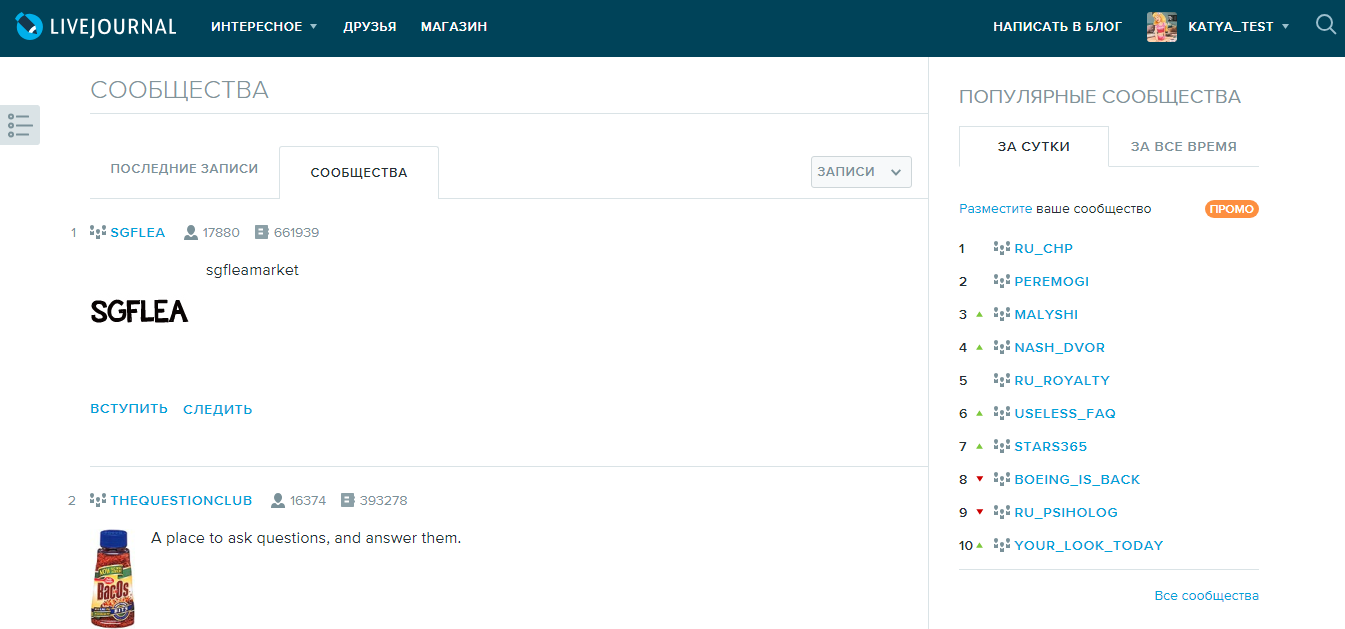
Task: Click the search magnifier icon
Action: tap(1326, 25)
